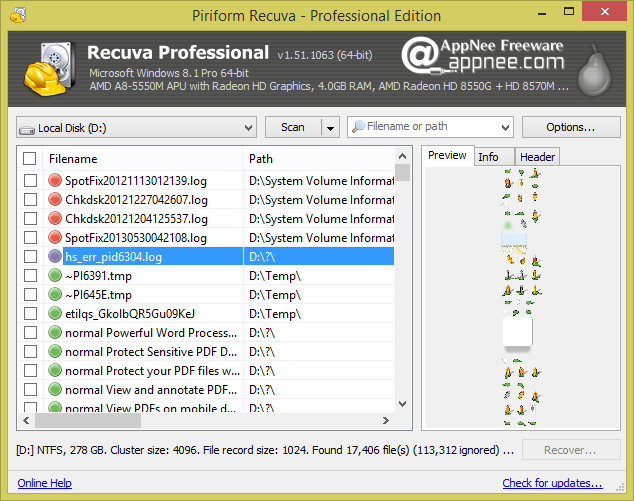Click the purple status dot beside hs_err_pid6304.log
The image size is (634, 501).
click(55, 256)
